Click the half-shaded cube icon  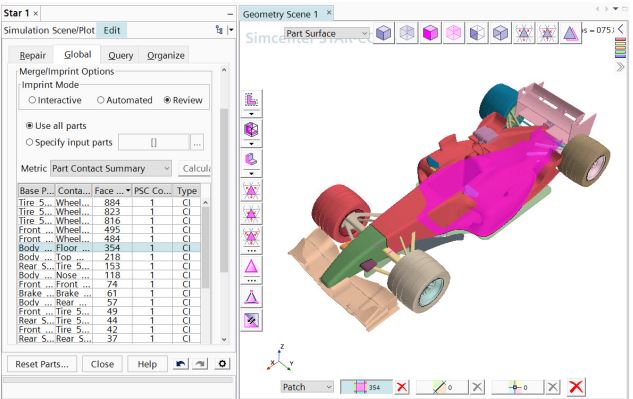tap(477, 33)
